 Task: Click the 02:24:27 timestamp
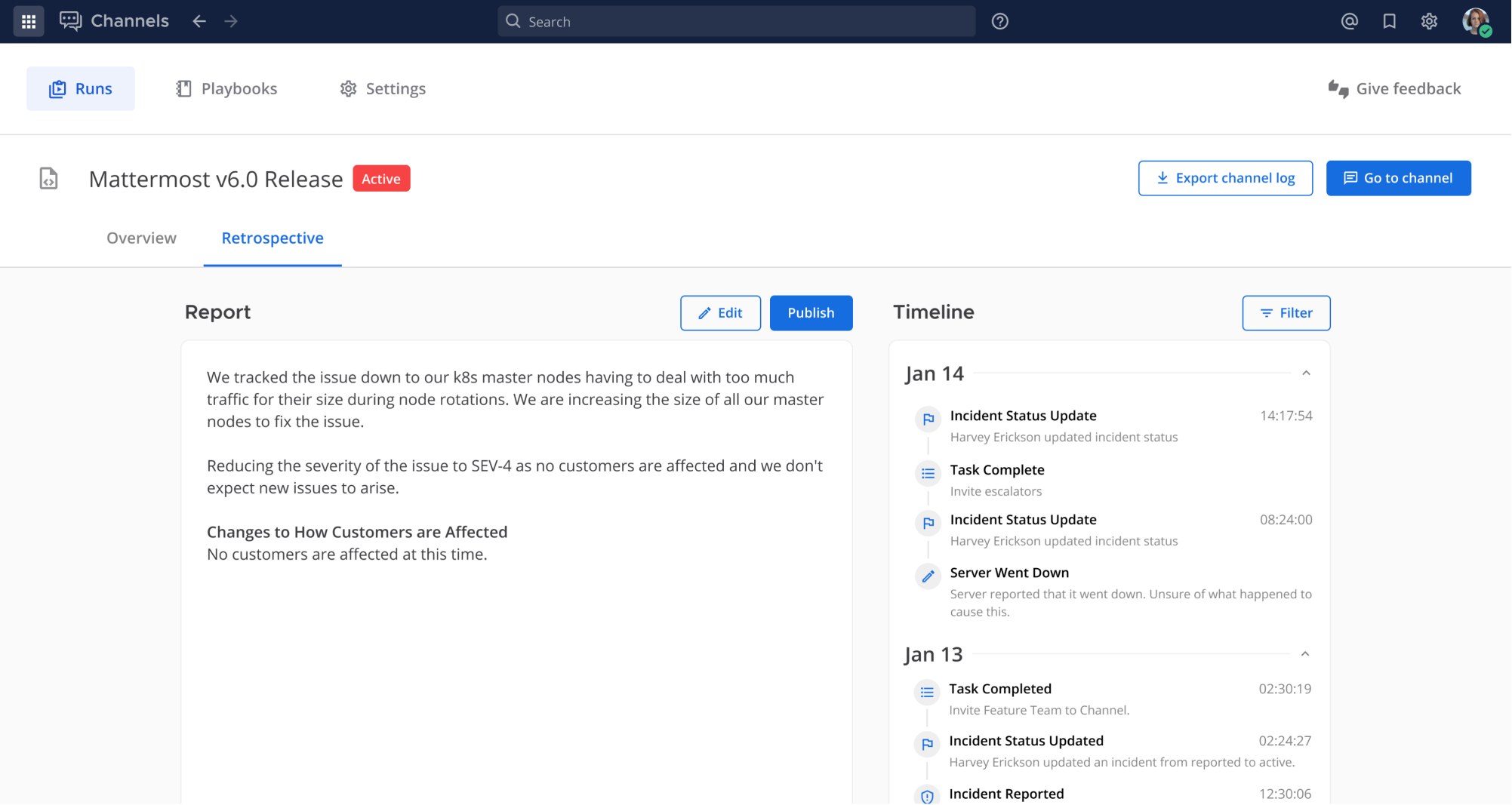[x=1285, y=742]
